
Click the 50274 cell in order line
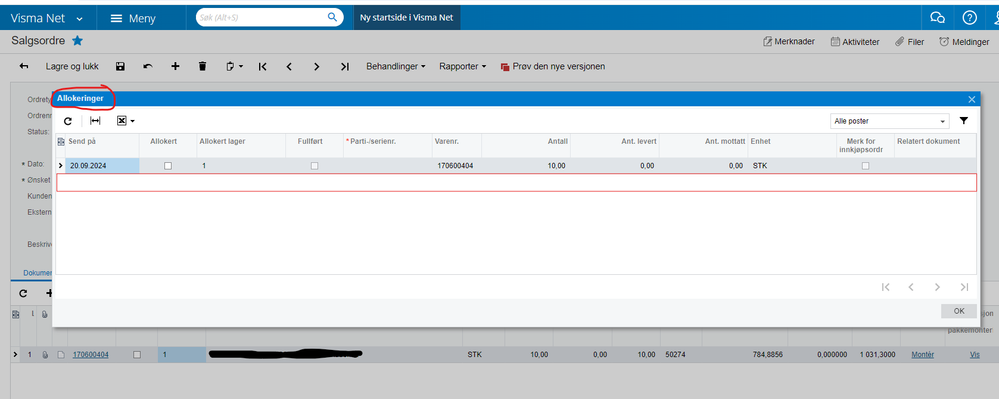675,355
